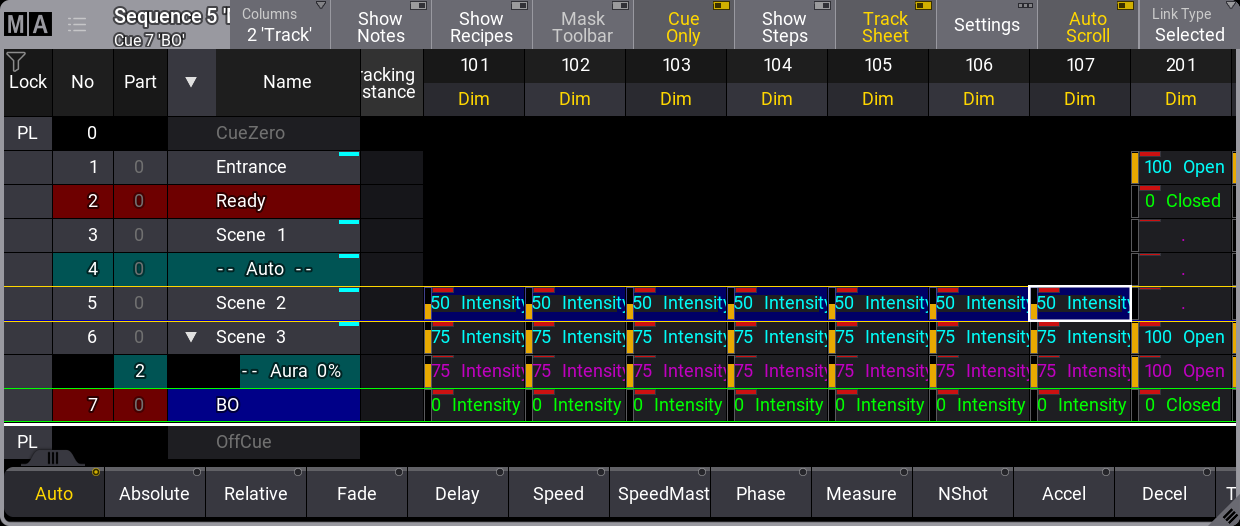
Task: Select the Fade layer tab
Action: [356, 493]
